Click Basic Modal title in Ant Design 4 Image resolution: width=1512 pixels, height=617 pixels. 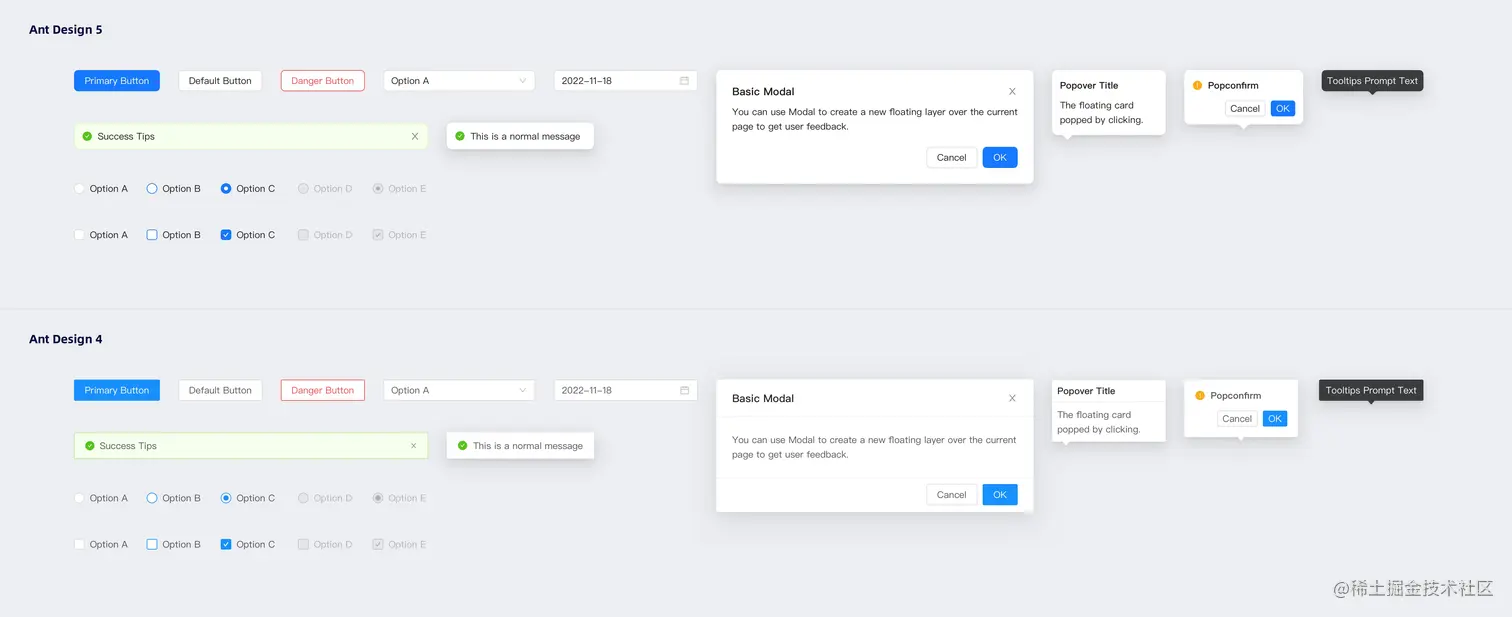click(763, 398)
